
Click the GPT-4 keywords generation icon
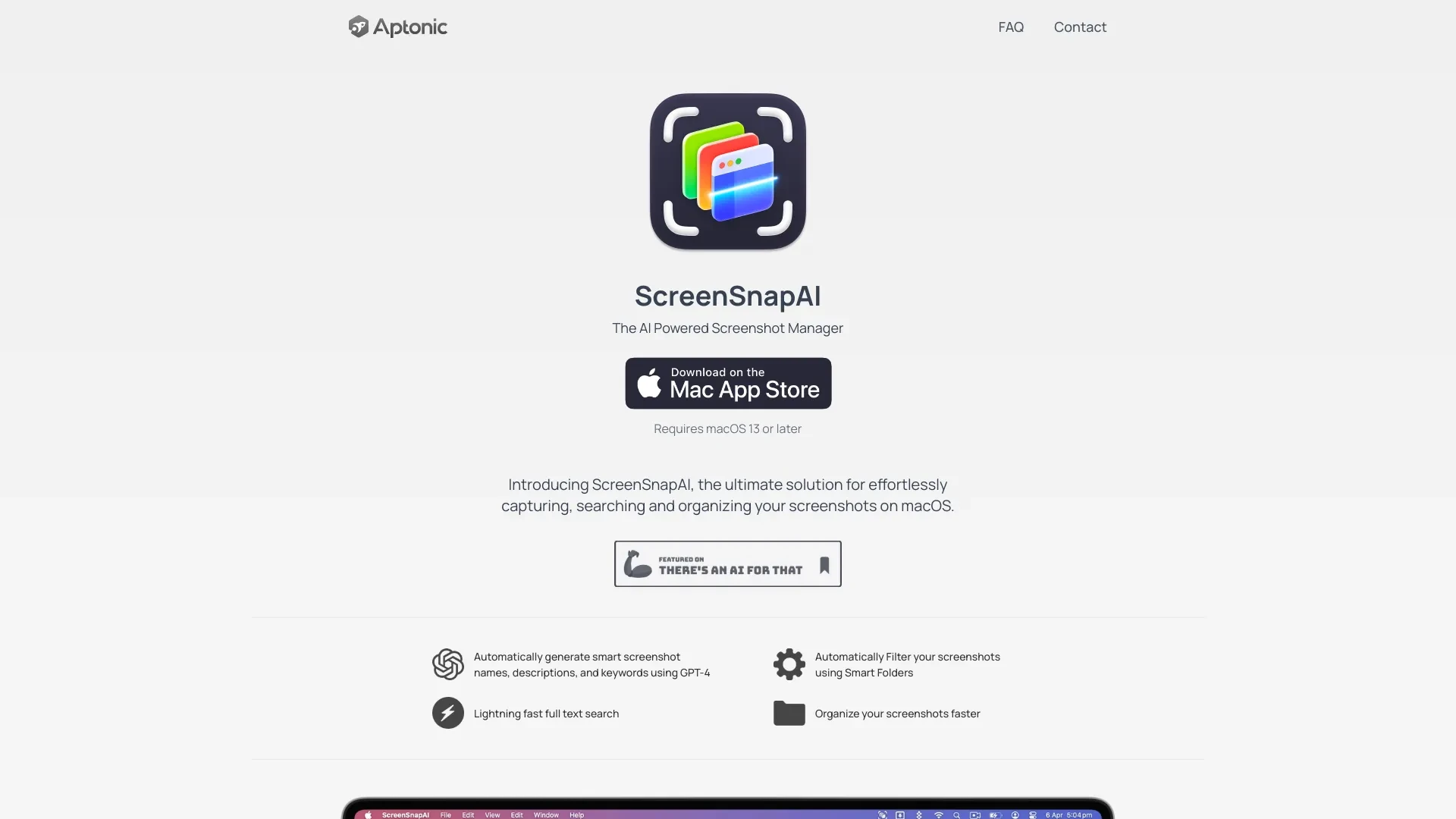(x=447, y=663)
